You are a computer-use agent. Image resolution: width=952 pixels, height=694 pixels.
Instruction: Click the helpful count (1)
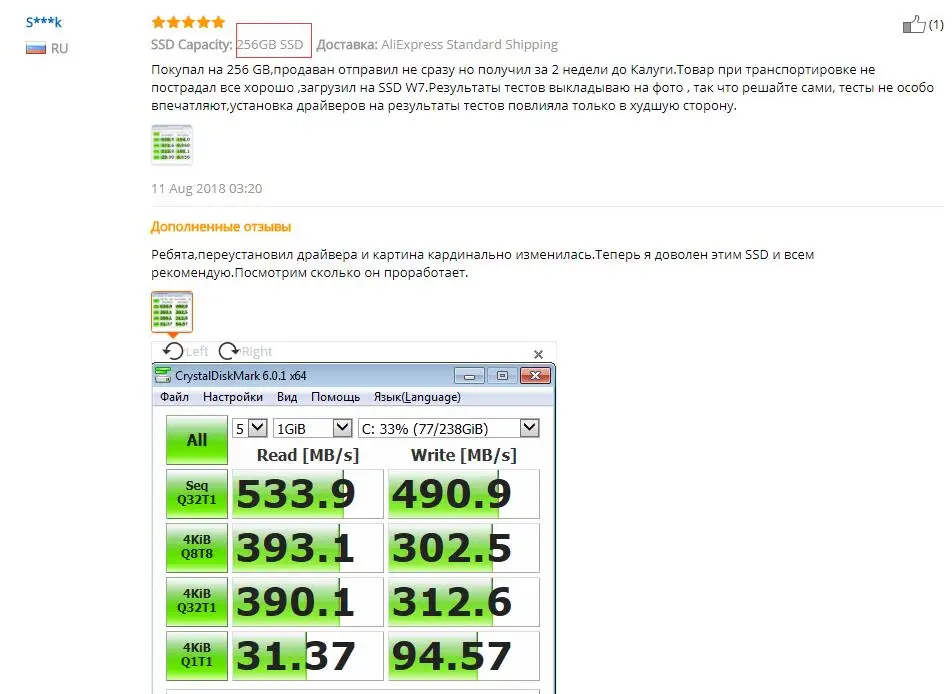(x=936, y=24)
